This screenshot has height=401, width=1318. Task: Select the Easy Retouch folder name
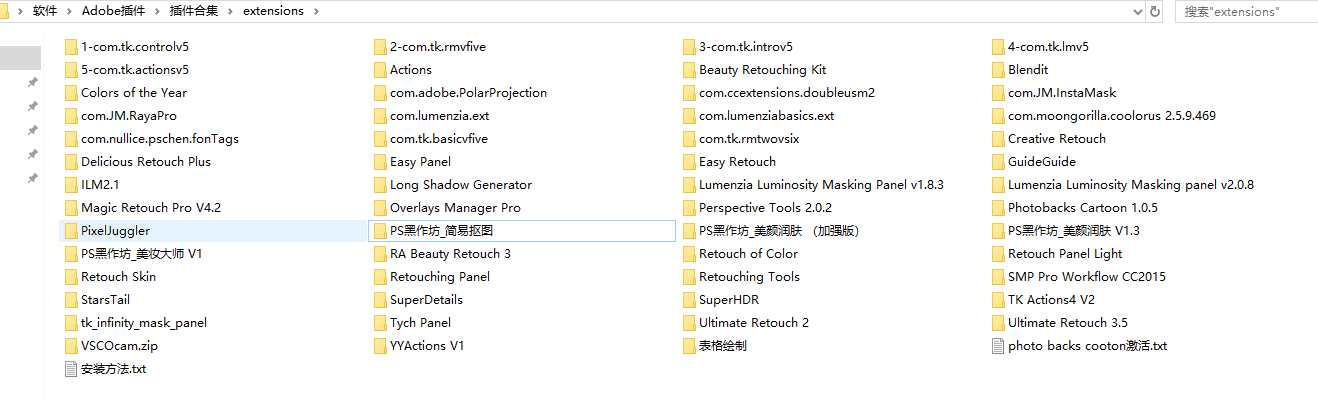pyautogui.click(x=737, y=162)
